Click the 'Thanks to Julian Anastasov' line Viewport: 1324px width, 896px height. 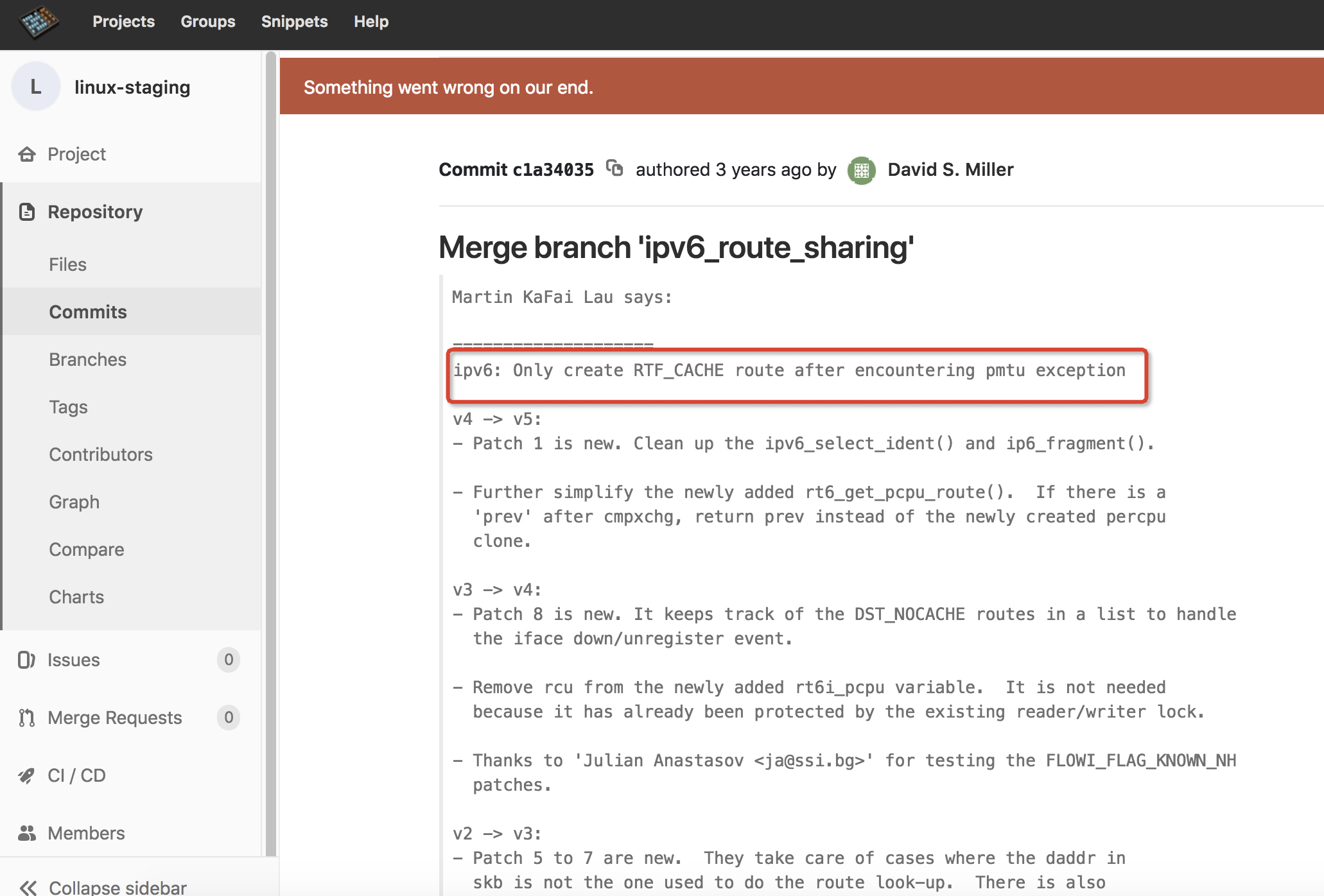844,761
